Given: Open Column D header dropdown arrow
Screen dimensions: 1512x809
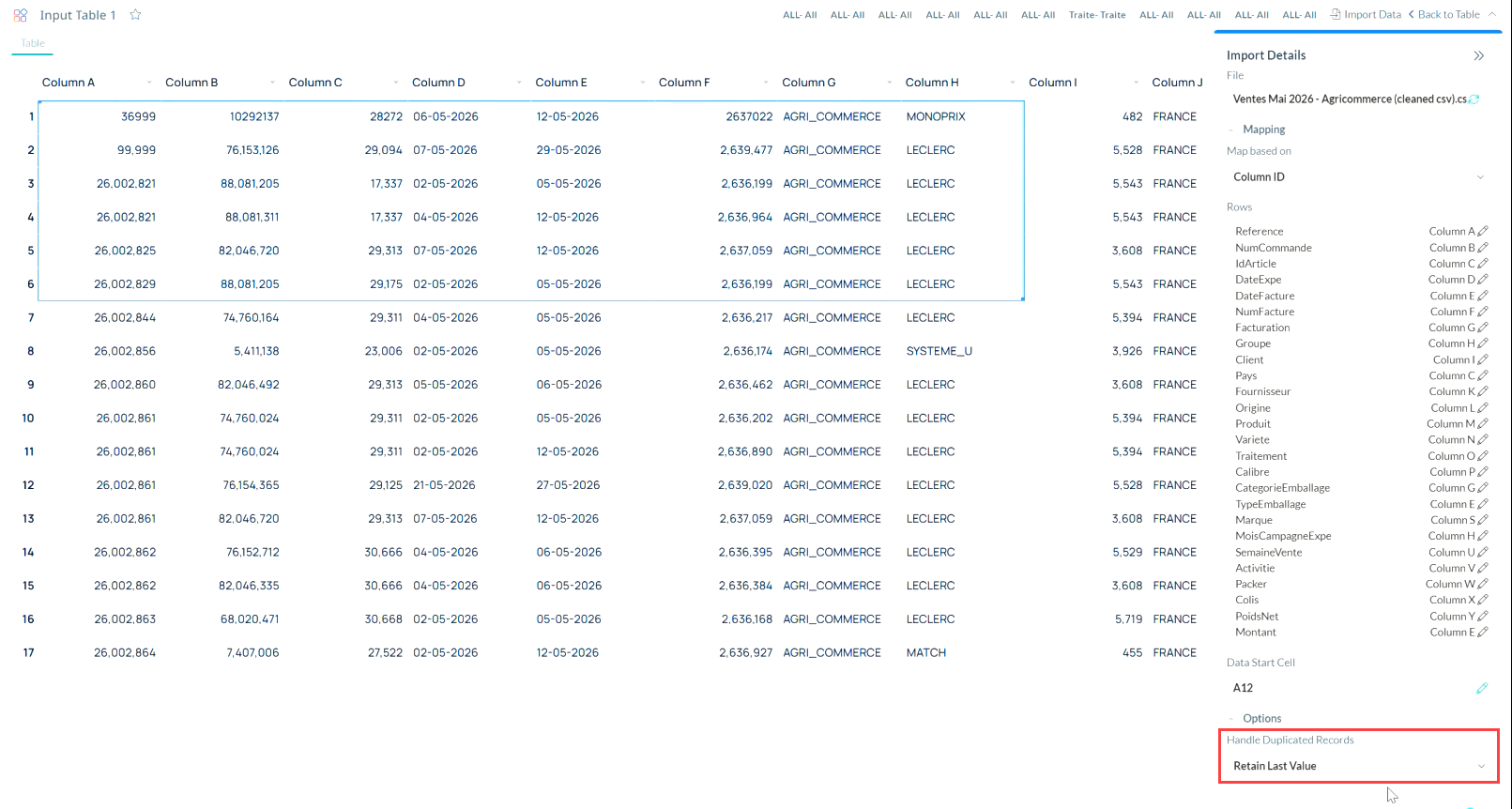Looking at the screenshot, I should 519,83.
